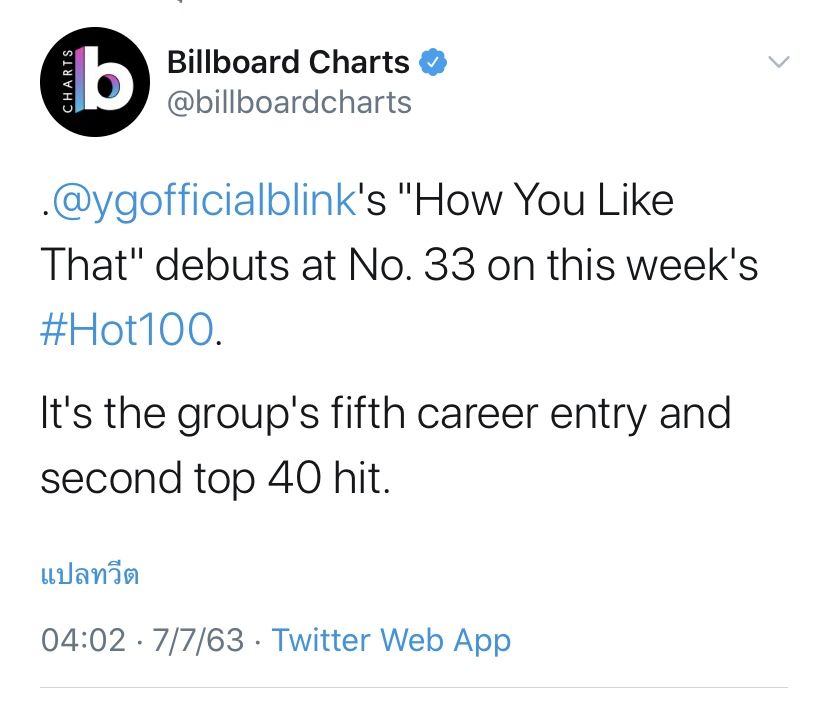This screenshot has height=706, width=828.
Task: Click the blue verified badge
Action: 432,62
